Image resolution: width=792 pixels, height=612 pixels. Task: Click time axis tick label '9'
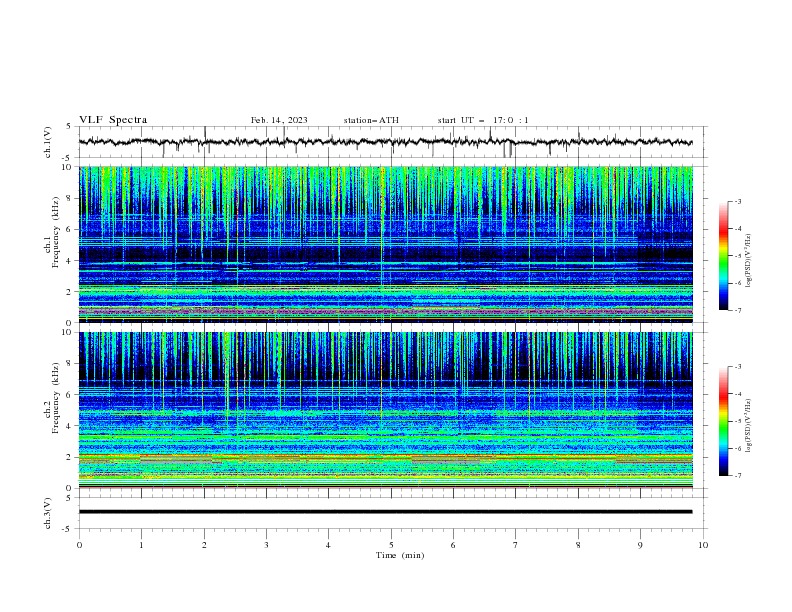click(x=640, y=545)
